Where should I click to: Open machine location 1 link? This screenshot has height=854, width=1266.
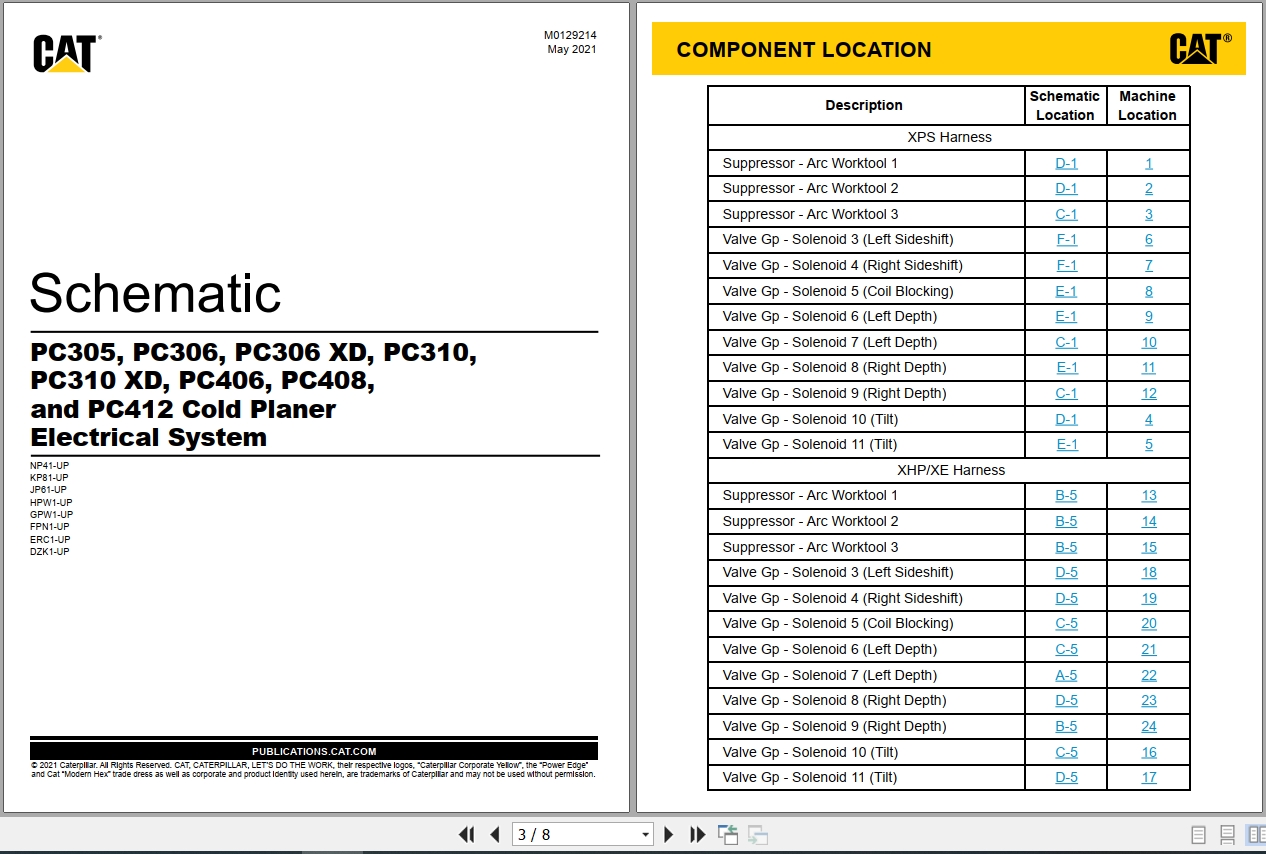1149,163
